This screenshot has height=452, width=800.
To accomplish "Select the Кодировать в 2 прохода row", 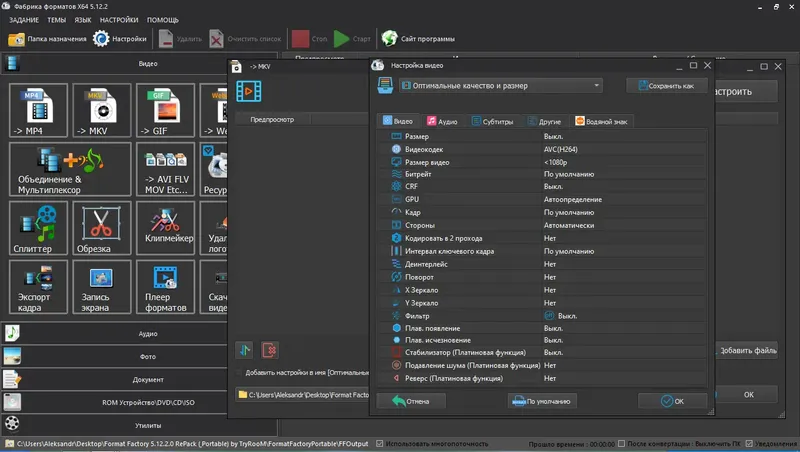I will [543, 238].
